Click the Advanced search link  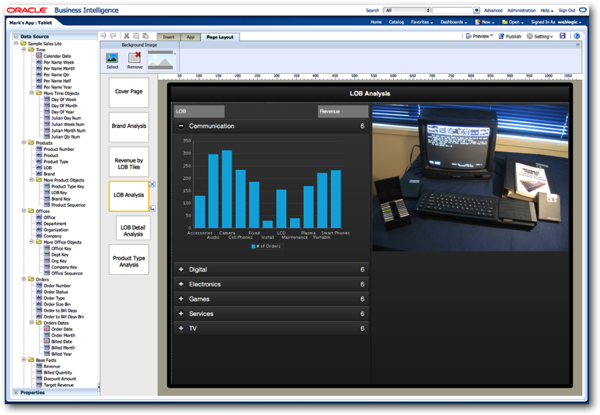[493, 10]
